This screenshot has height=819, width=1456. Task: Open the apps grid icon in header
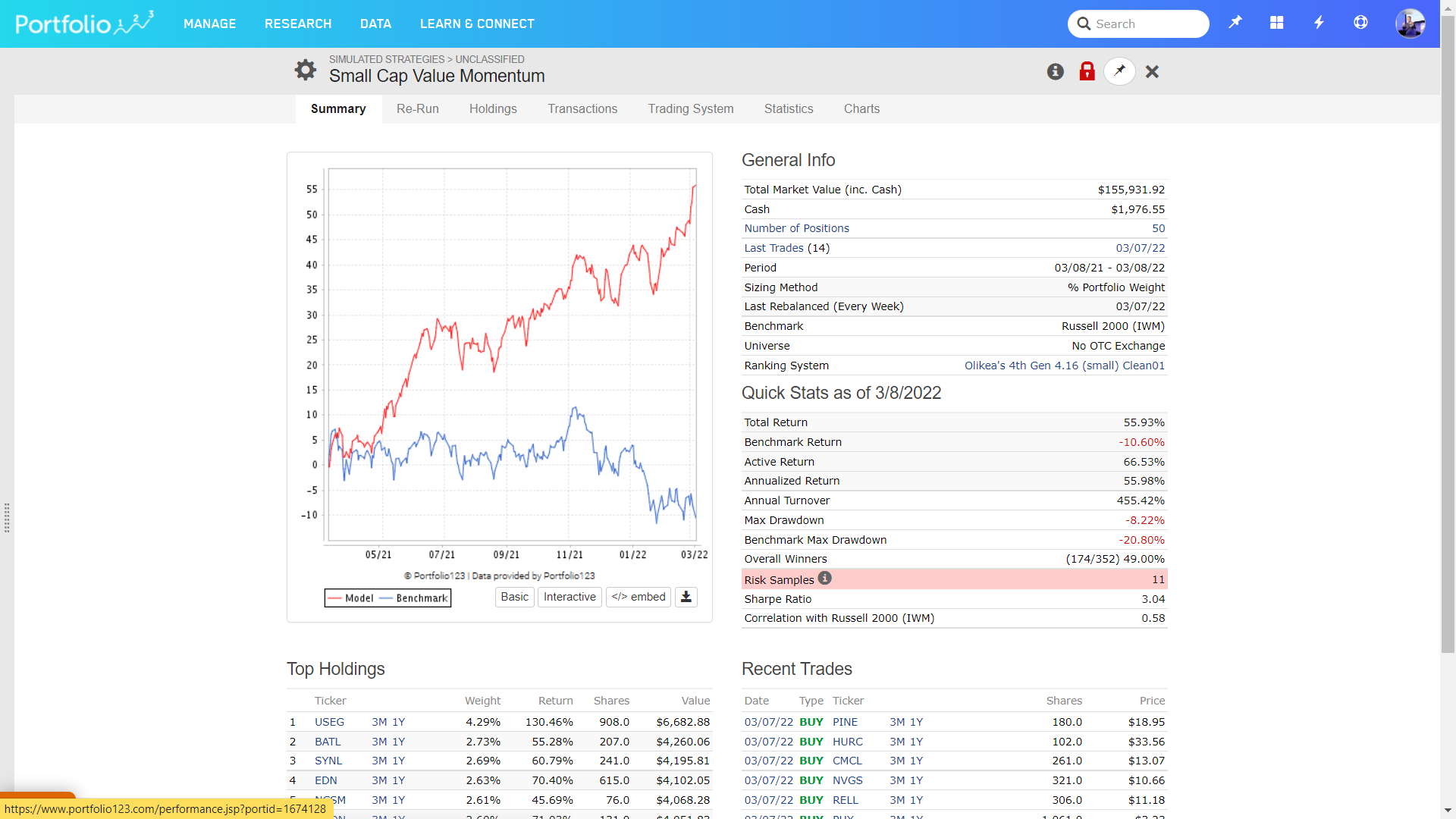pyautogui.click(x=1276, y=23)
